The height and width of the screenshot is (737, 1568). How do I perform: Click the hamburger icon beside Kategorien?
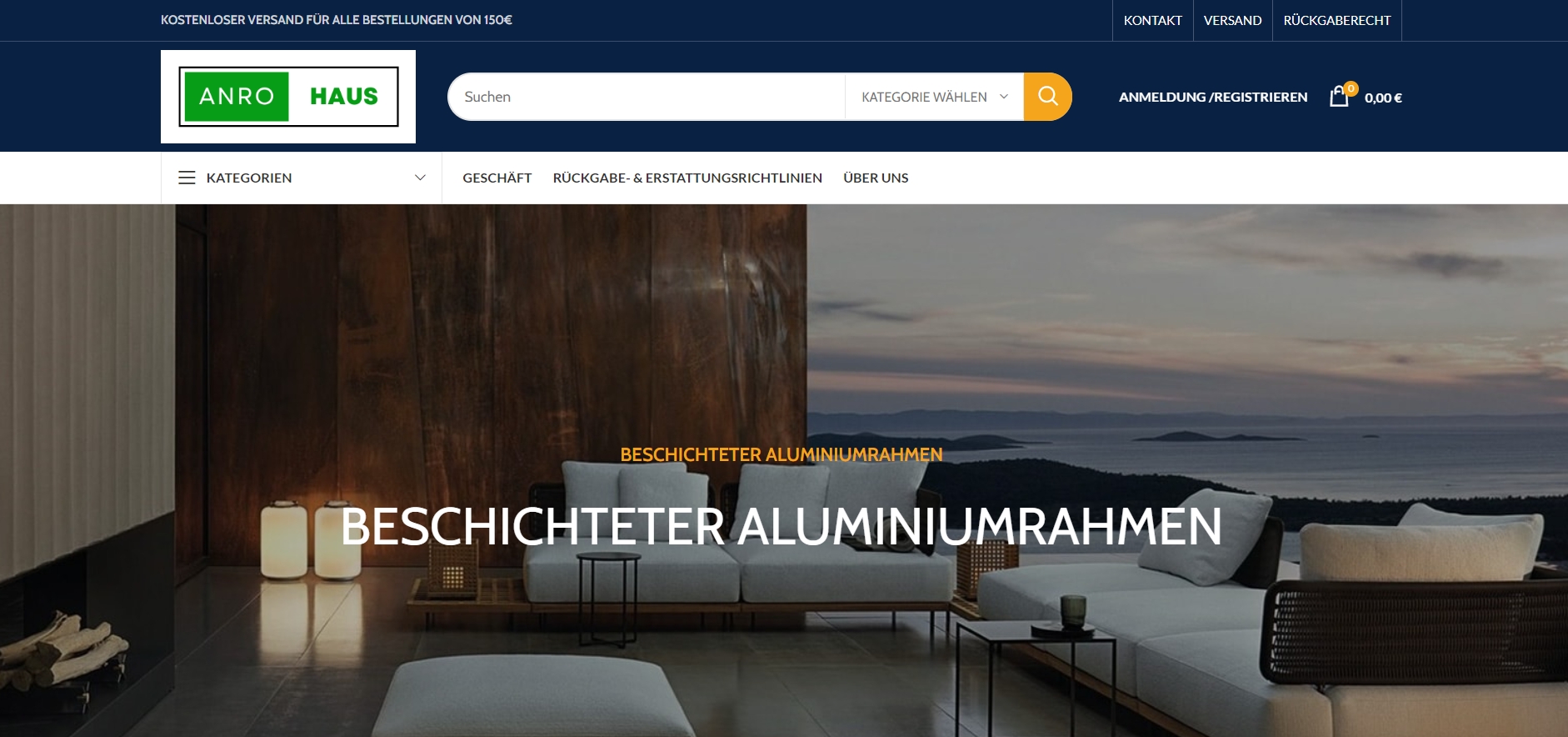click(x=187, y=178)
